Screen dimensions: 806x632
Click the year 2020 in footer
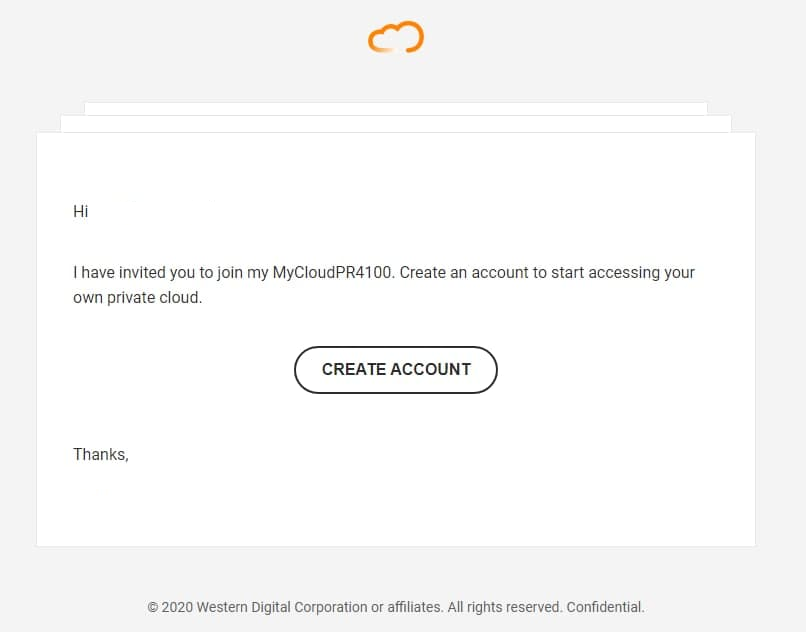click(177, 607)
